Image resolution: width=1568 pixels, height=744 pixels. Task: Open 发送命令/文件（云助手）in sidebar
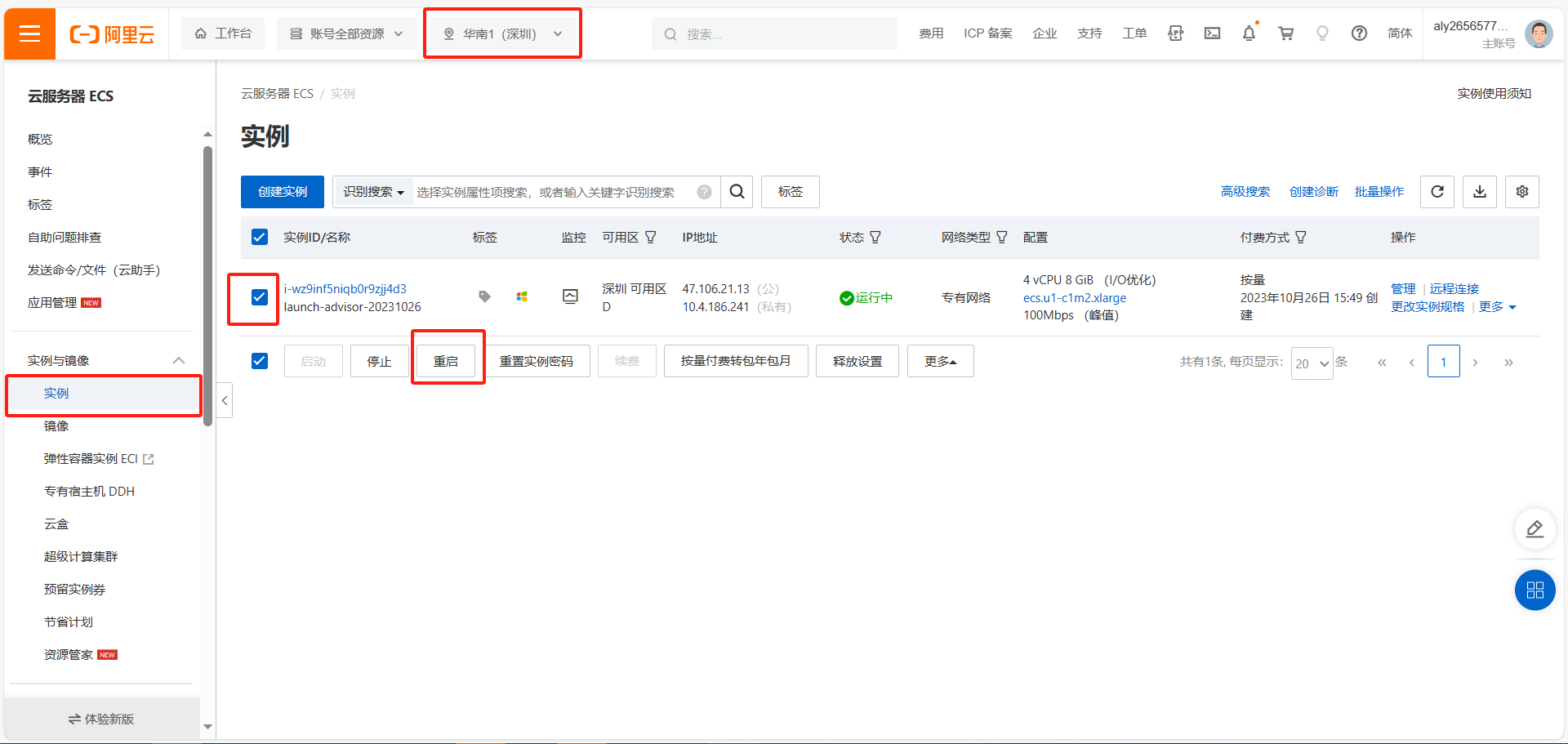pos(94,270)
